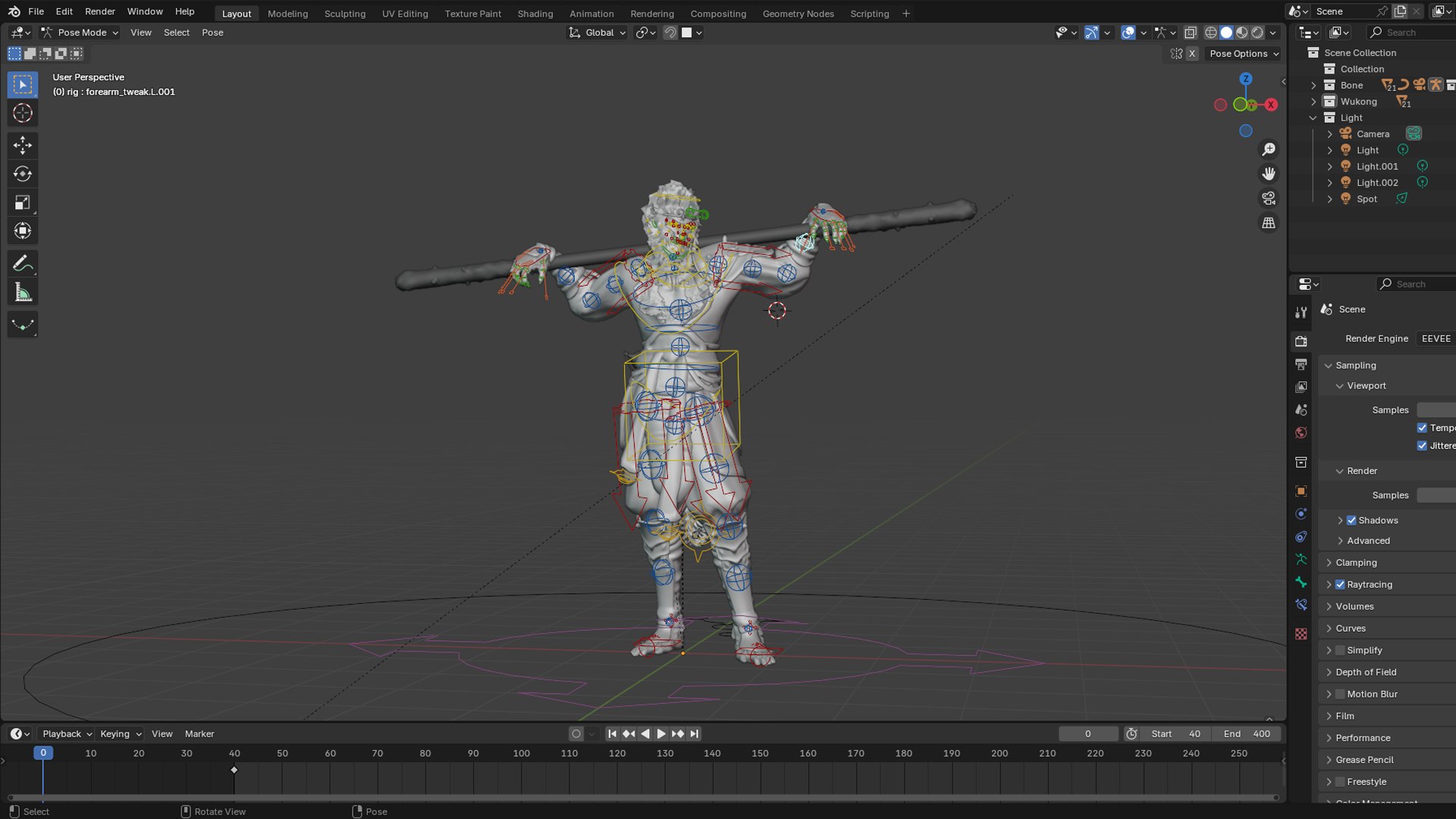Toggle X-ray view button in header
The width and height of the screenshot is (1456, 819).
coord(1191,33)
